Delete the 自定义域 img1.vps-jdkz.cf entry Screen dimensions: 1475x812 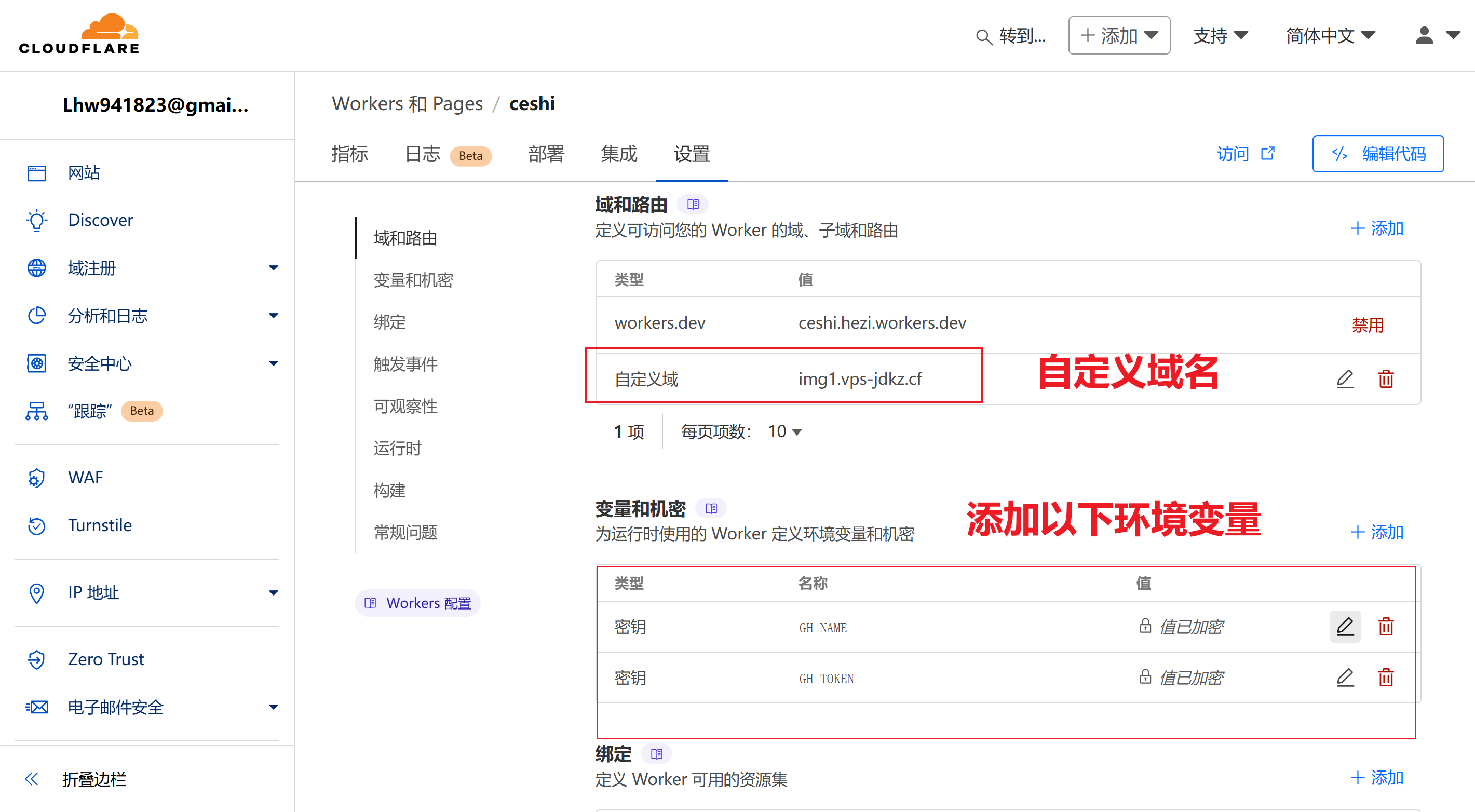[1386, 378]
